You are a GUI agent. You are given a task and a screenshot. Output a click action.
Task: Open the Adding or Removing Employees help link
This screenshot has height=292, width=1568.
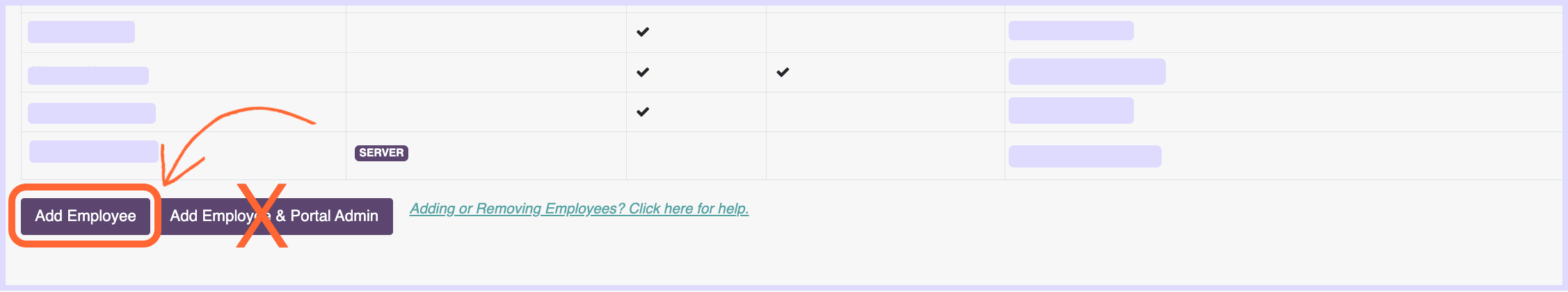pos(579,209)
